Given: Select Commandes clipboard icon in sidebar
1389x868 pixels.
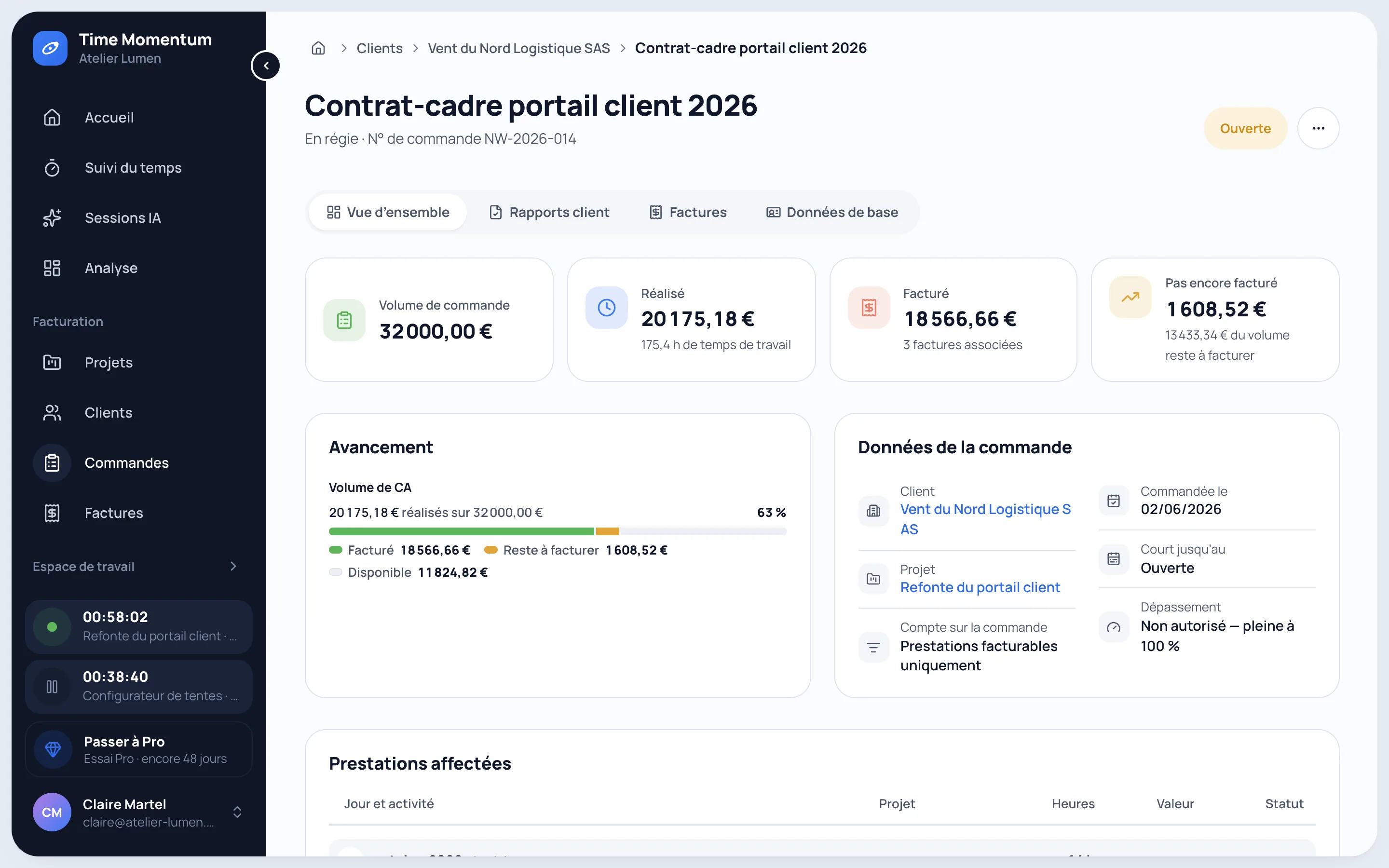Looking at the screenshot, I should point(52,463).
